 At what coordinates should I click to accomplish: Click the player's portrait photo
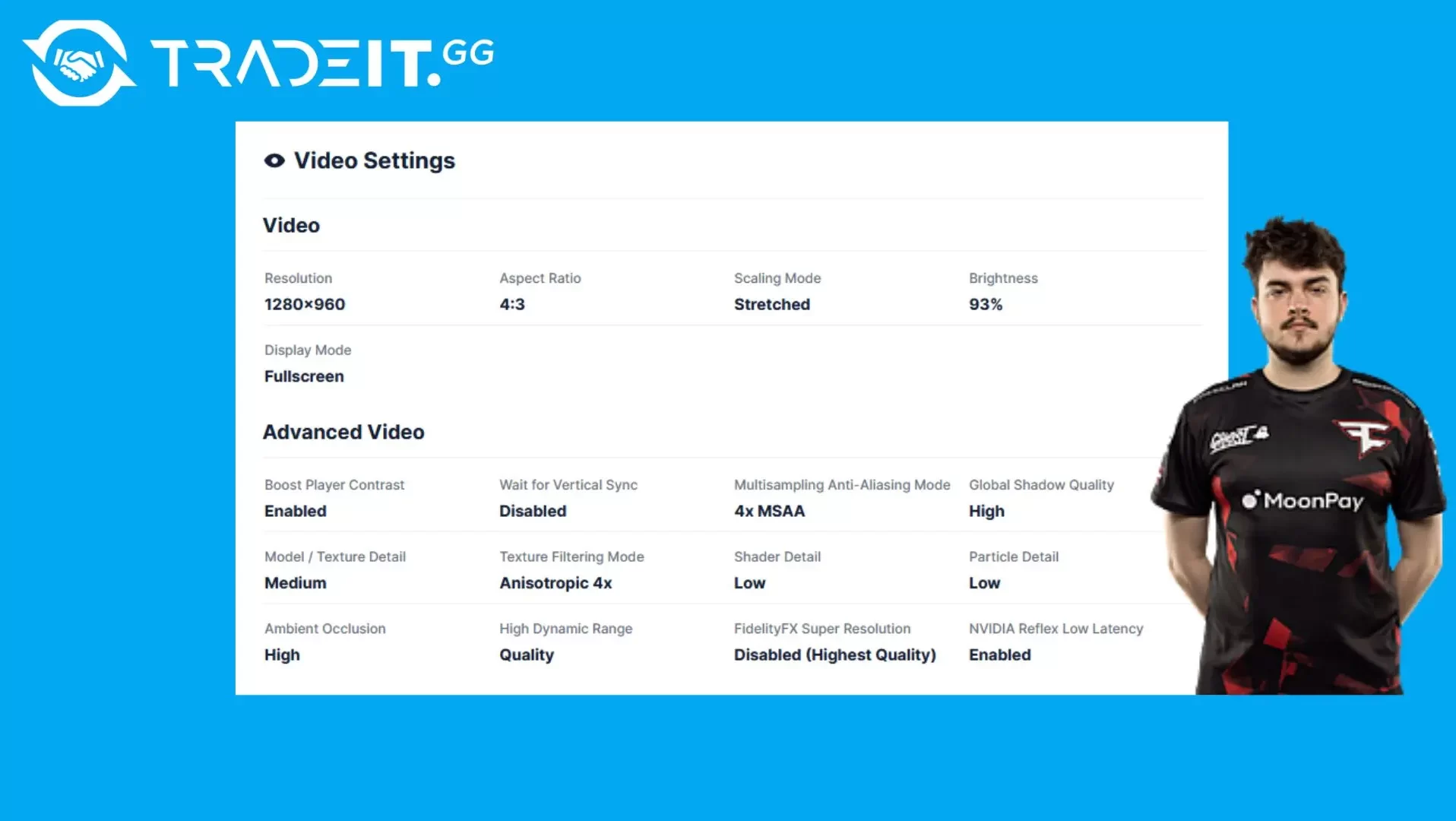(1300, 456)
